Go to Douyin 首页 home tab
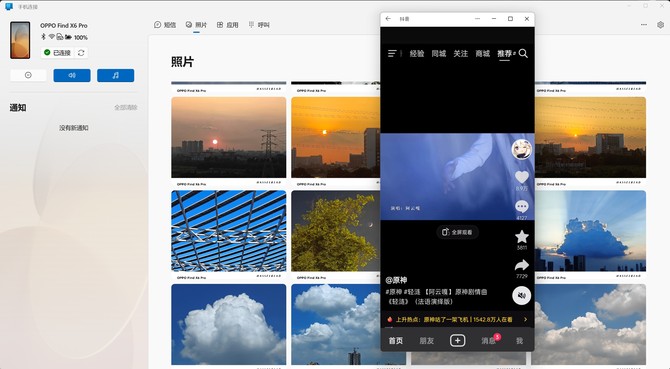 click(396, 340)
